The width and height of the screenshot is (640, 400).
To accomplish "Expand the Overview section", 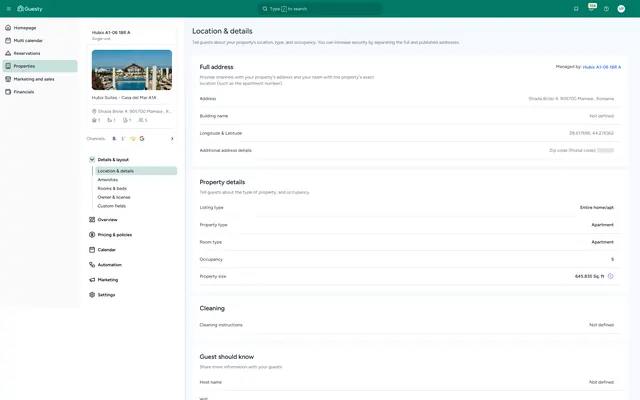I will (107, 220).
